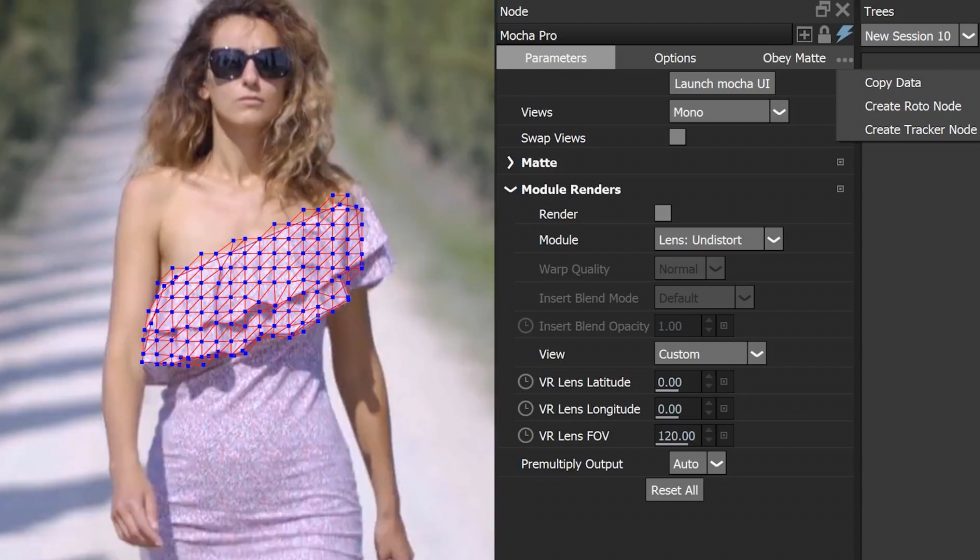The height and width of the screenshot is (560, 980).
Task: Open the three-dots overflow menu beside Obey Matte
Action: [x=845, y=59]
